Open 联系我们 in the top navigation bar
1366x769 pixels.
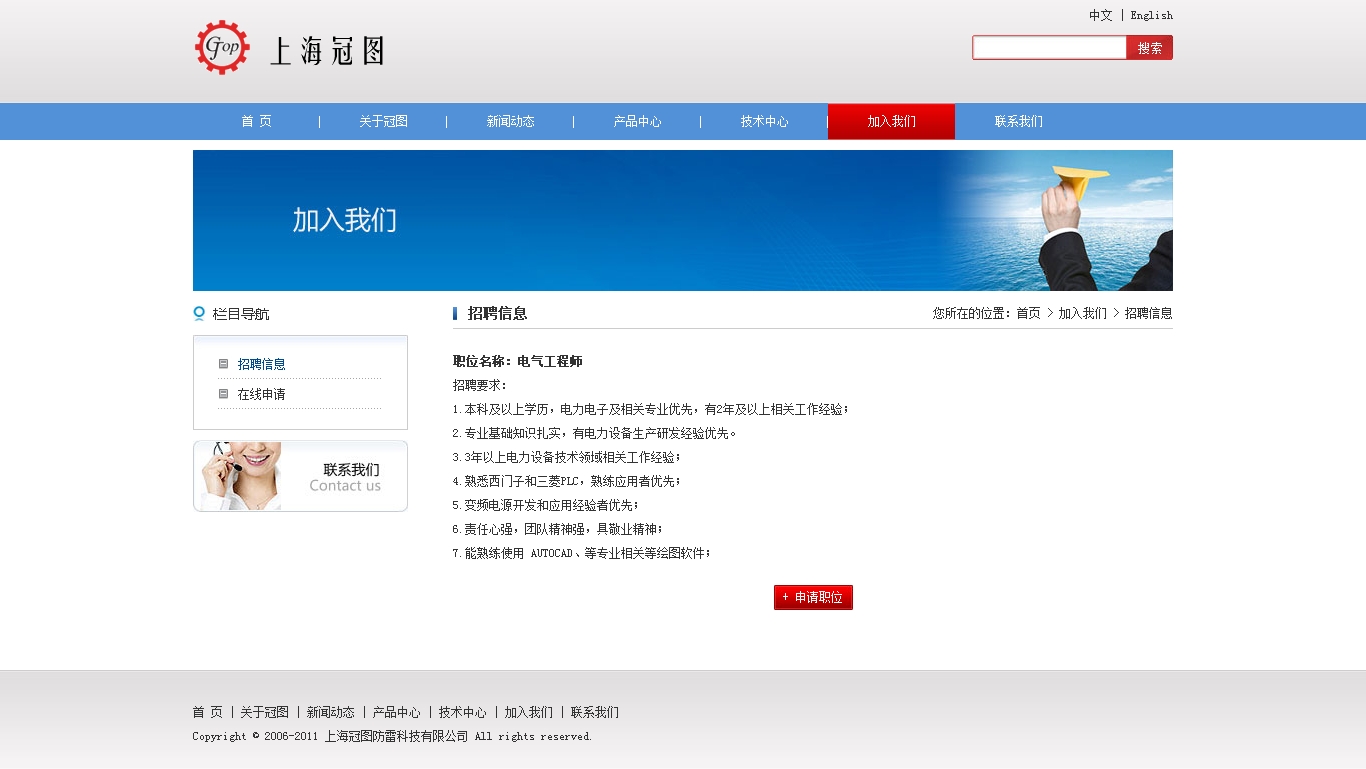tap(1018, 121)
